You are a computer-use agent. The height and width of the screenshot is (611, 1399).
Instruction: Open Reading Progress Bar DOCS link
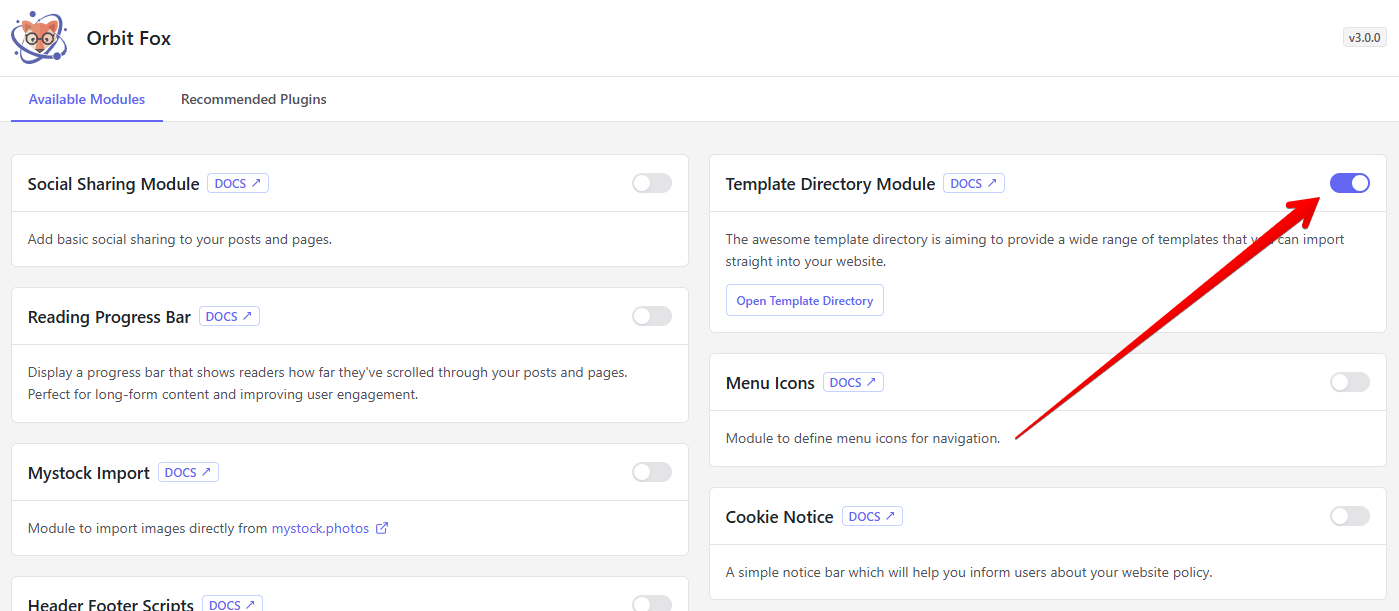pos(229,317)
